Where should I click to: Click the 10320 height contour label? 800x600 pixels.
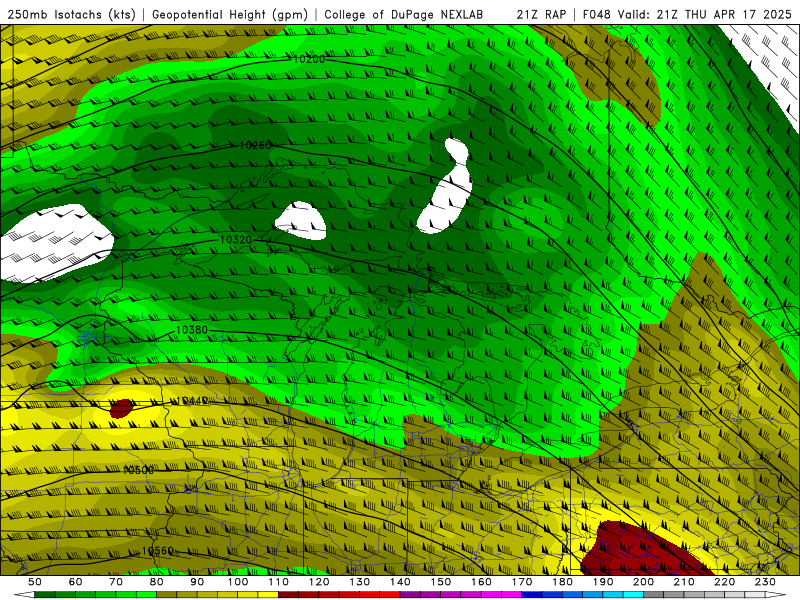click(x=236, y=239)
